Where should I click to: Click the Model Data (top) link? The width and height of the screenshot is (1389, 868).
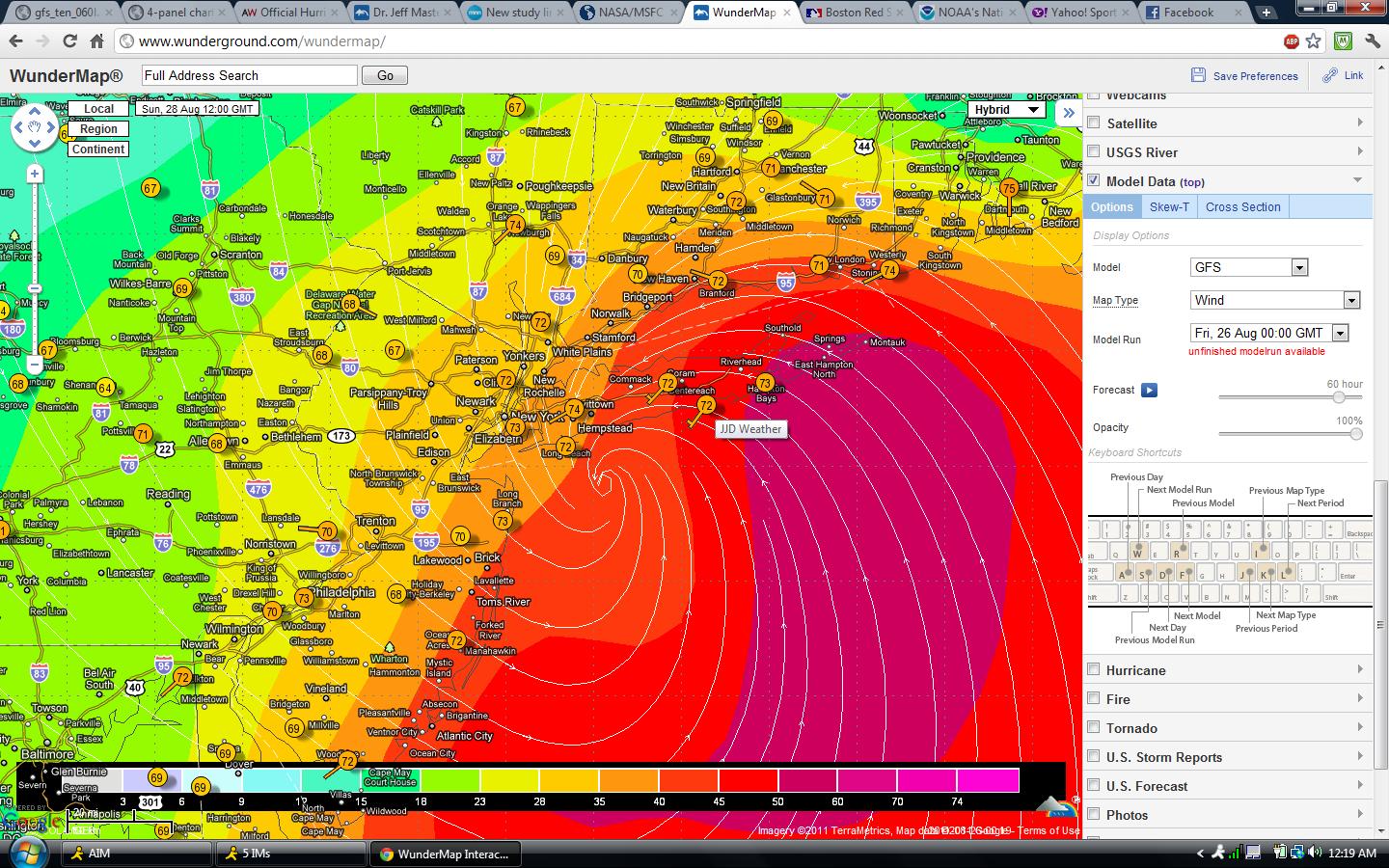pos(1155,181)
